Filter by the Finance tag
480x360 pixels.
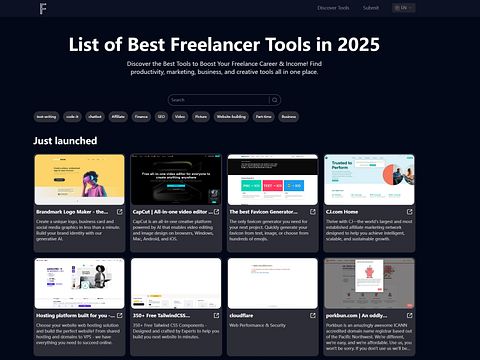pyautogui.click(x=141, y=117)
